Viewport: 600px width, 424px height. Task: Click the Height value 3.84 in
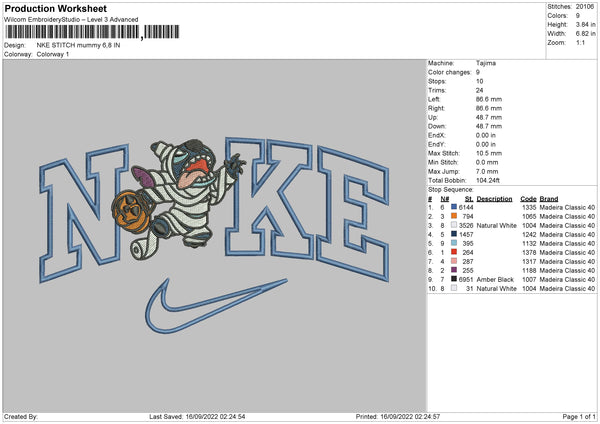point(585,24)
